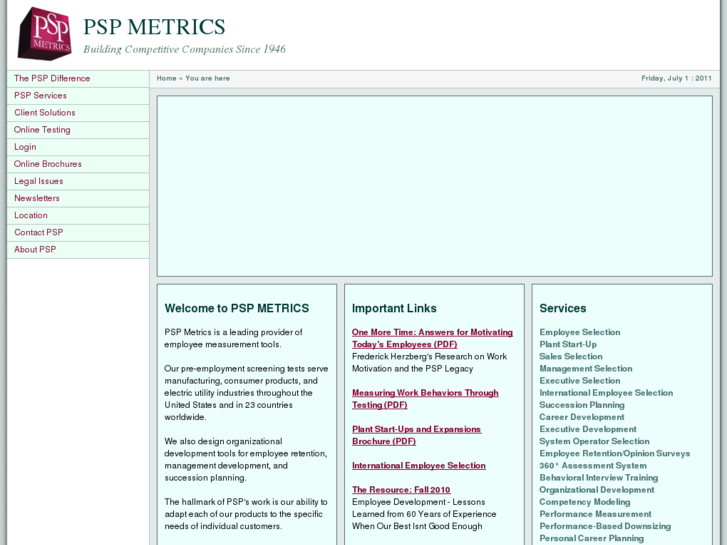Open Employee Retention/Opinion Surveys service
Screen dimensions: 727x545
point(614,453)
